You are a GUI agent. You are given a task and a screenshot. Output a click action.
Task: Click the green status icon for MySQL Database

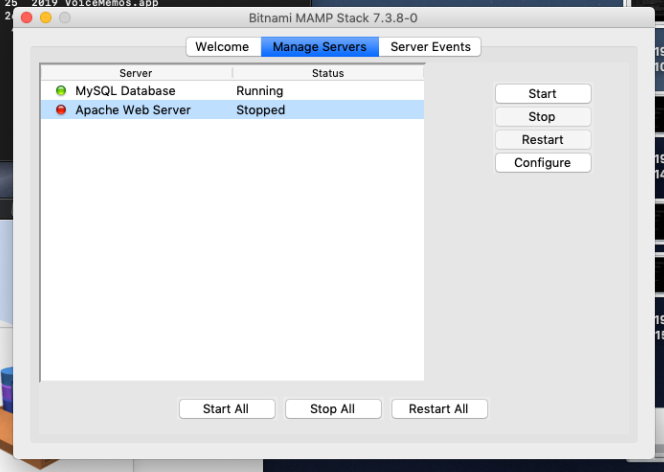click(x=61, y=91)
